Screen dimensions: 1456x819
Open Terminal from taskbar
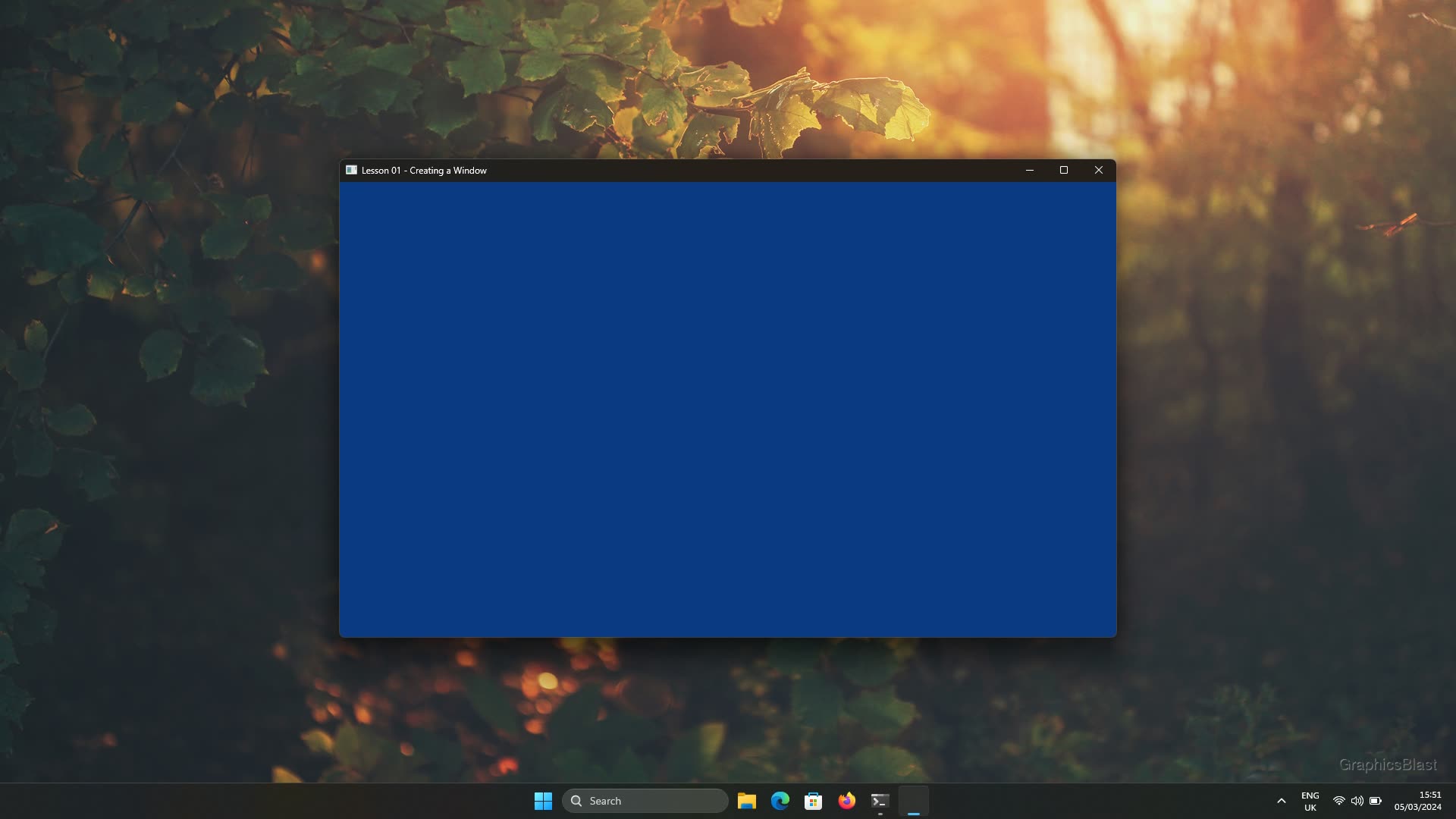tap(879, 800)
